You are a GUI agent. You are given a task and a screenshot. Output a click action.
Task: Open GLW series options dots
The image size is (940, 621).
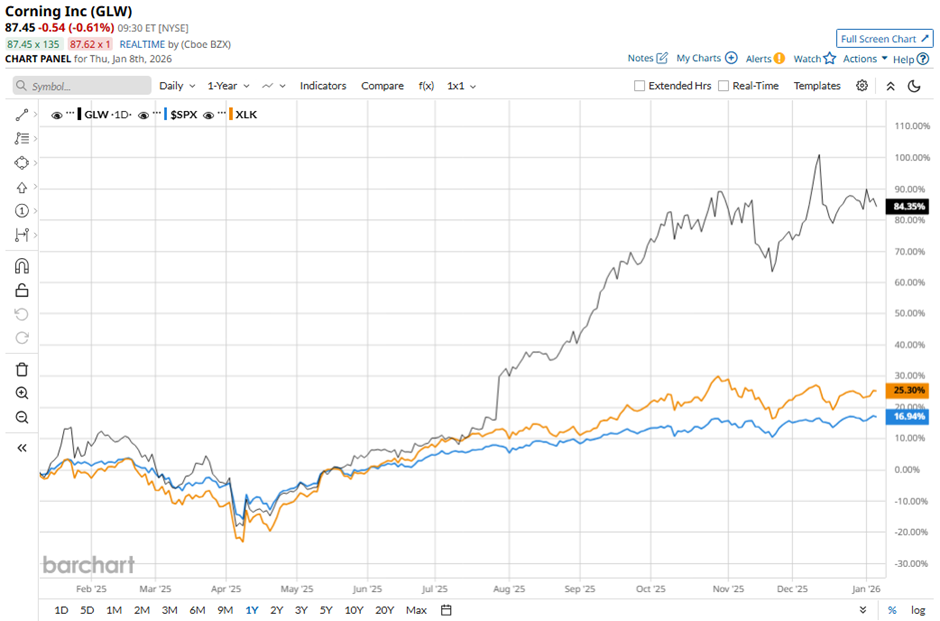(x=70, y=113)
